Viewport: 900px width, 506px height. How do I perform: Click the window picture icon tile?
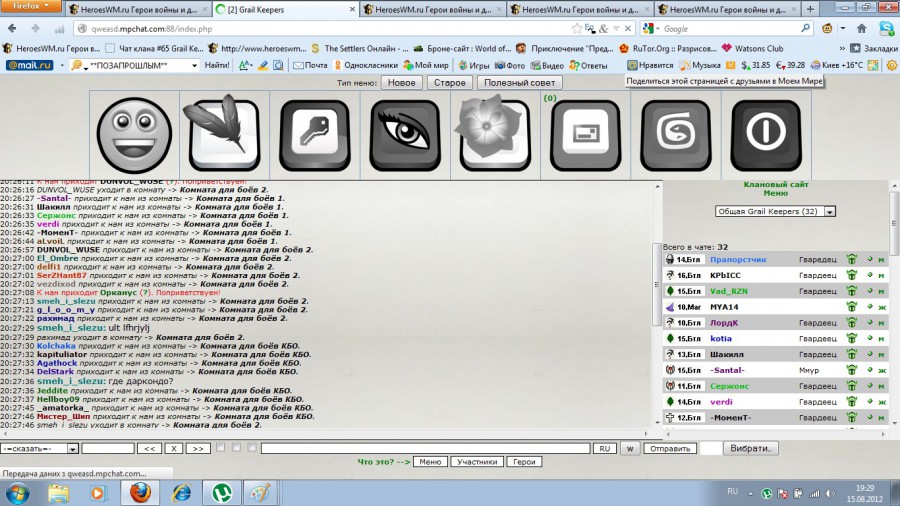point(585,133)
